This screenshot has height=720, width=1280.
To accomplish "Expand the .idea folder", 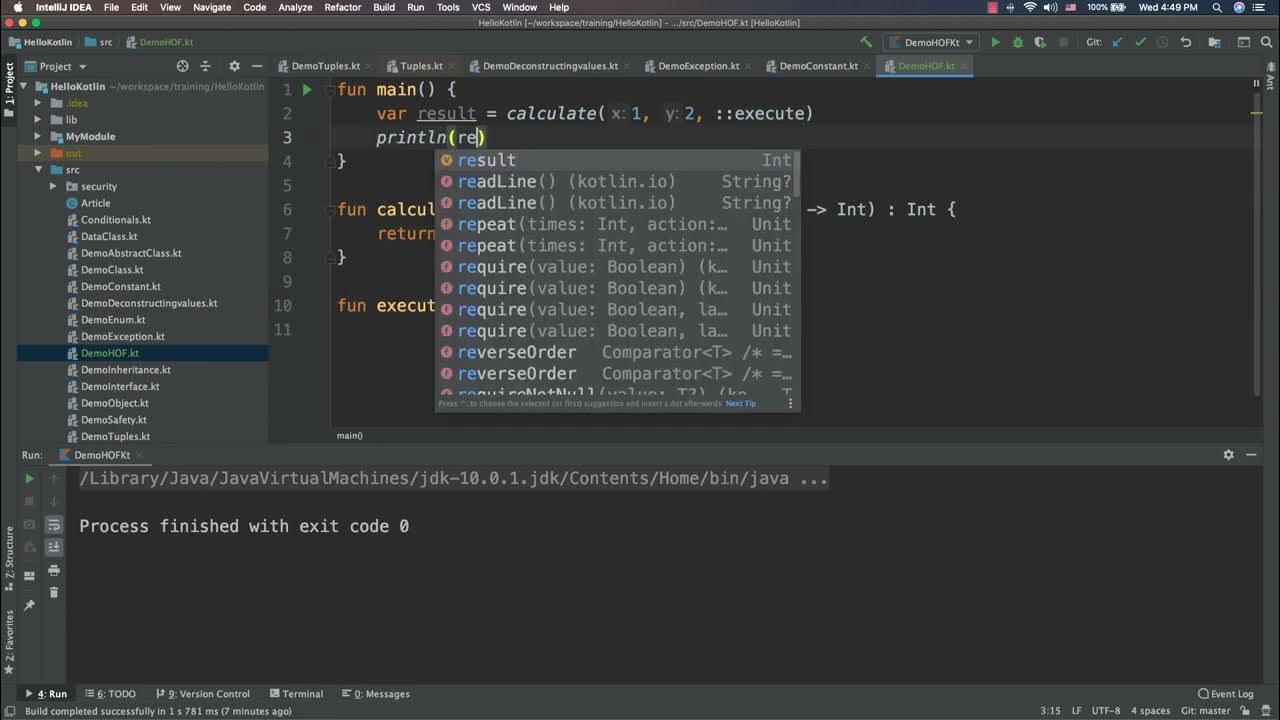I will 38,103.
